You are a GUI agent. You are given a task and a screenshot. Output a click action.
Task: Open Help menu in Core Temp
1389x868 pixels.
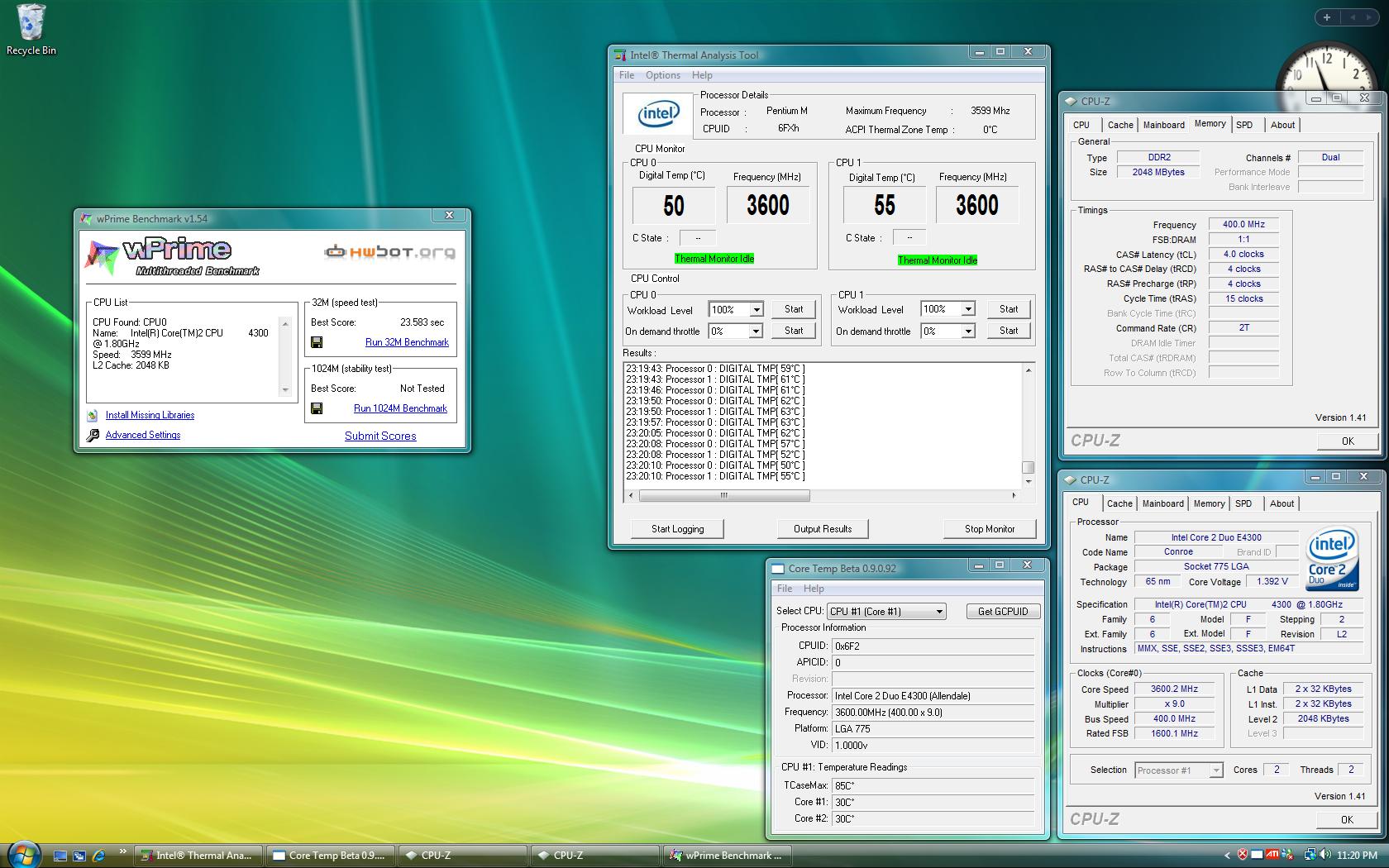(x=814, y=589)
